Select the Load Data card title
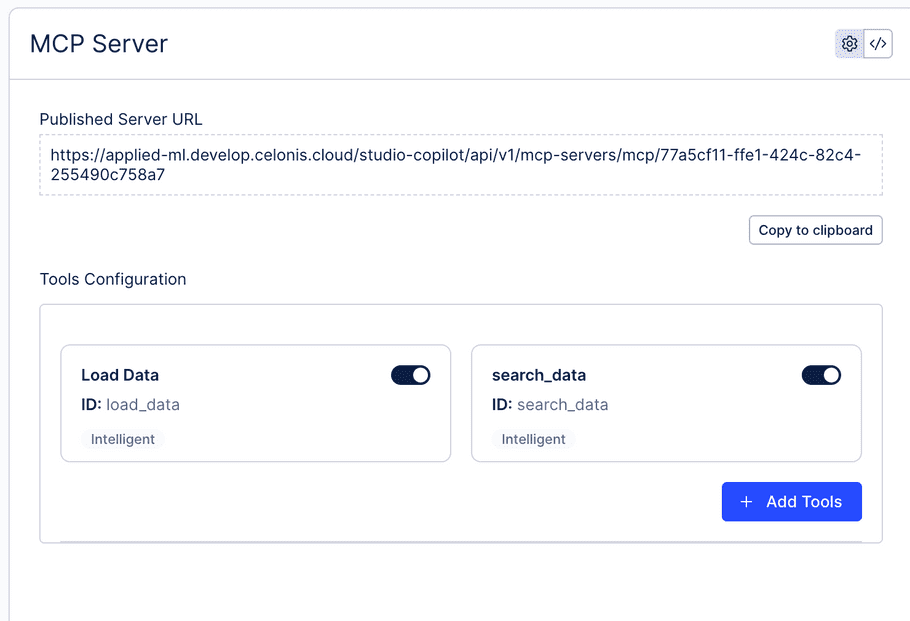Viewport: 910px width, 621px height. pos(120,376)
